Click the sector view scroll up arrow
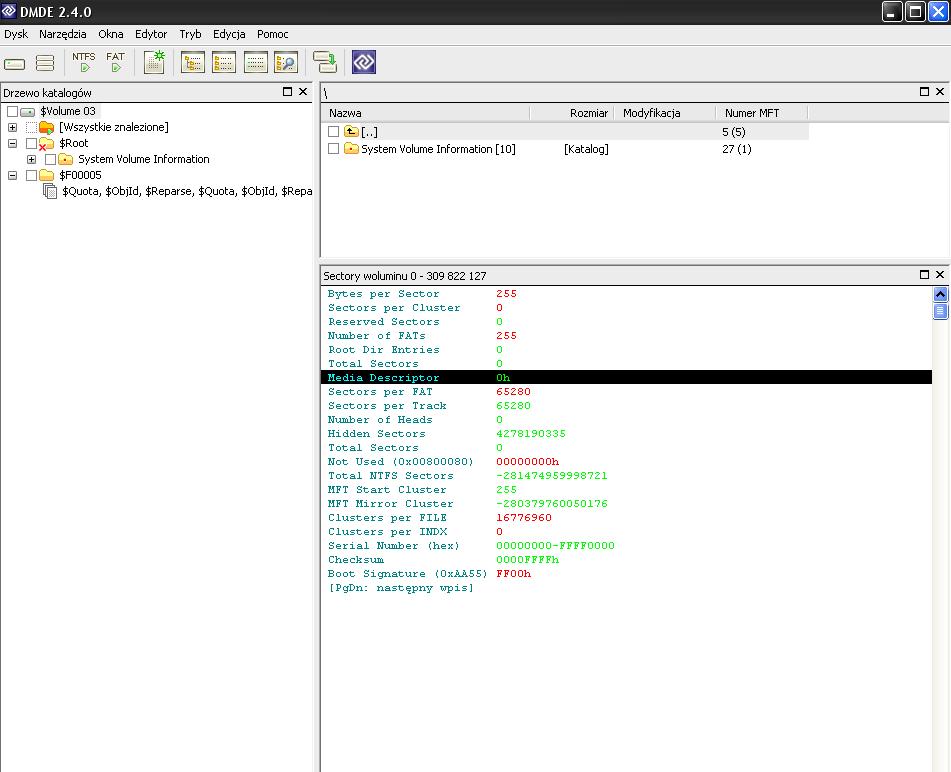951x772 pixels. pyautogui.click(x=940, y=294)
